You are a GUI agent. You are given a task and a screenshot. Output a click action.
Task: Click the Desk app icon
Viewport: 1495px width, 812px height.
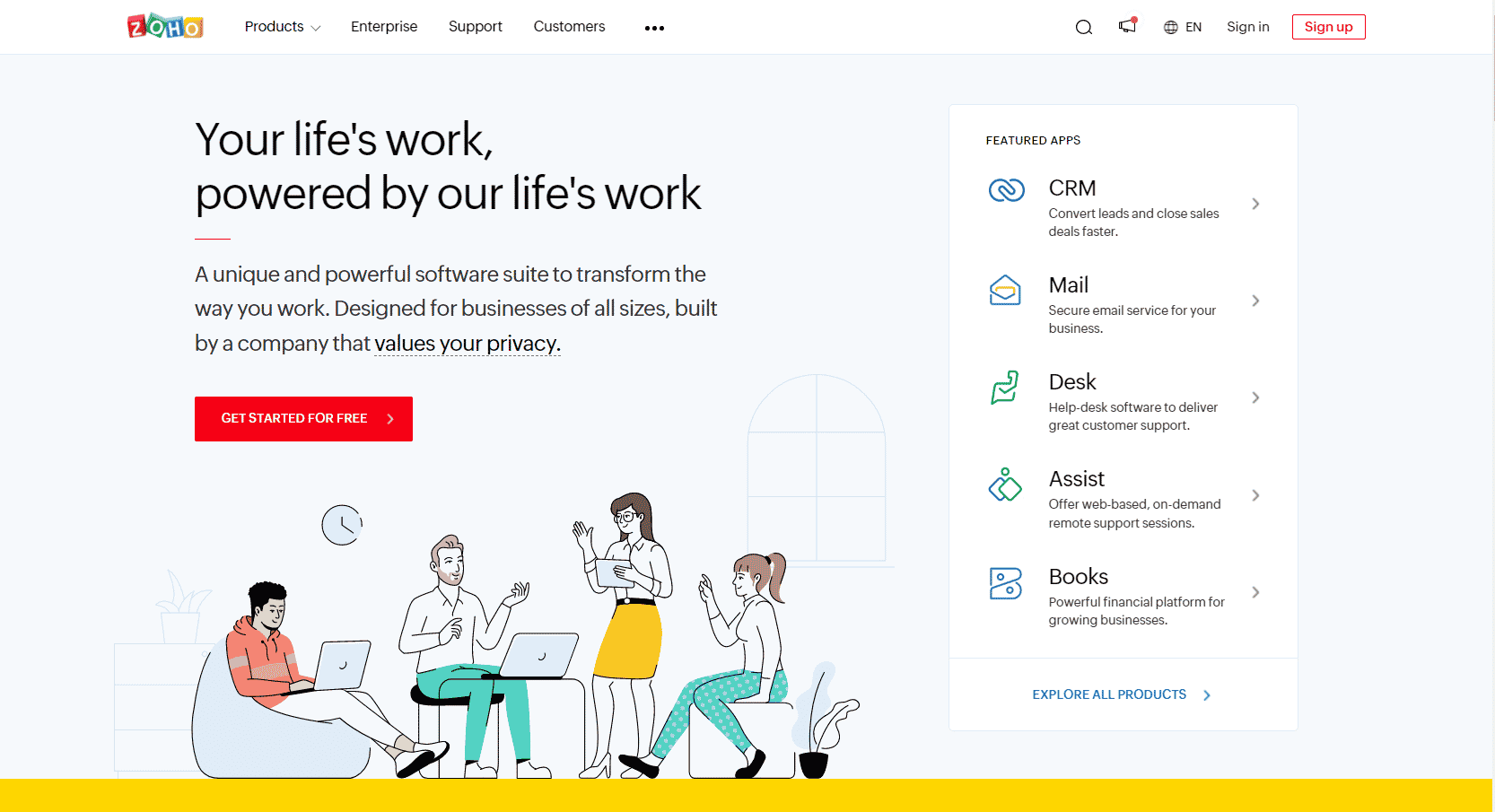click(x=1005, y=388)
